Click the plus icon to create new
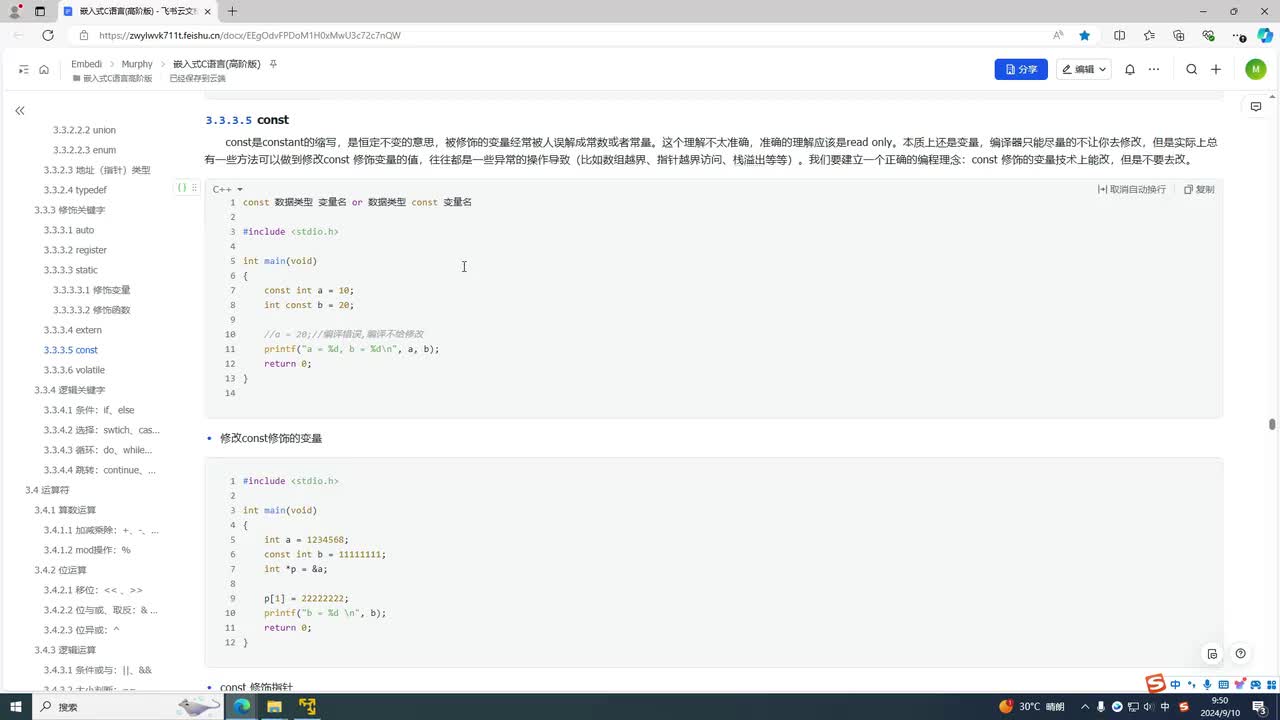The height and width of the screenshot is (720, 1280). 1216,69
